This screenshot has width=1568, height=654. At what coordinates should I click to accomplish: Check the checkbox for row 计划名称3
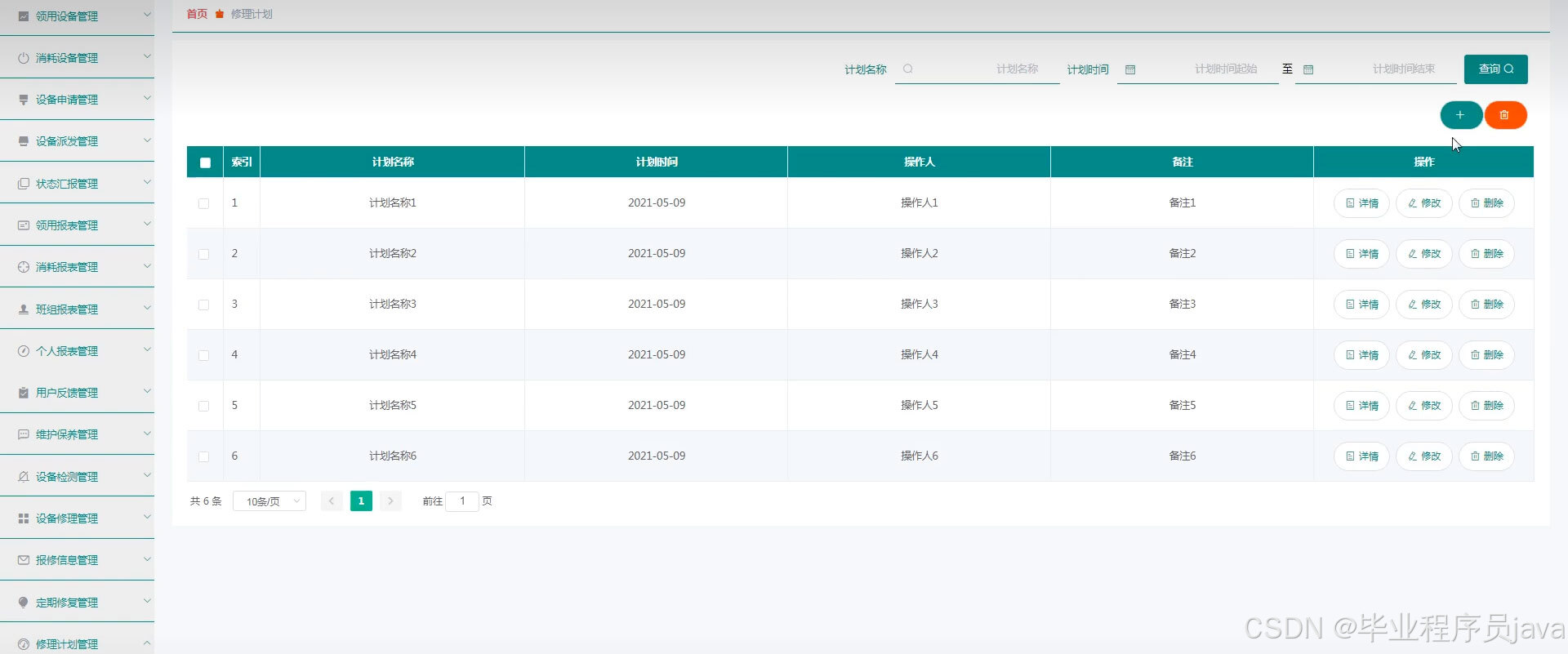[203, 305]
